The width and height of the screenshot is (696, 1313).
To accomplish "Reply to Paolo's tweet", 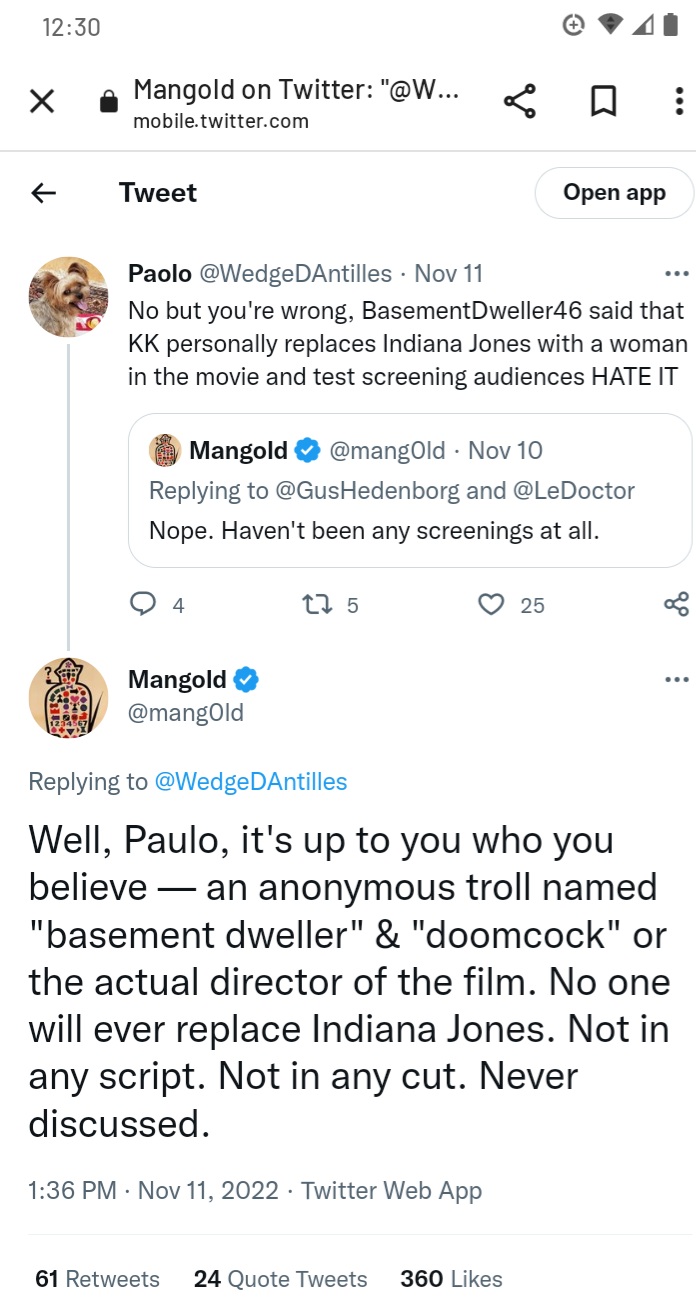I will [x=145, y=604].
